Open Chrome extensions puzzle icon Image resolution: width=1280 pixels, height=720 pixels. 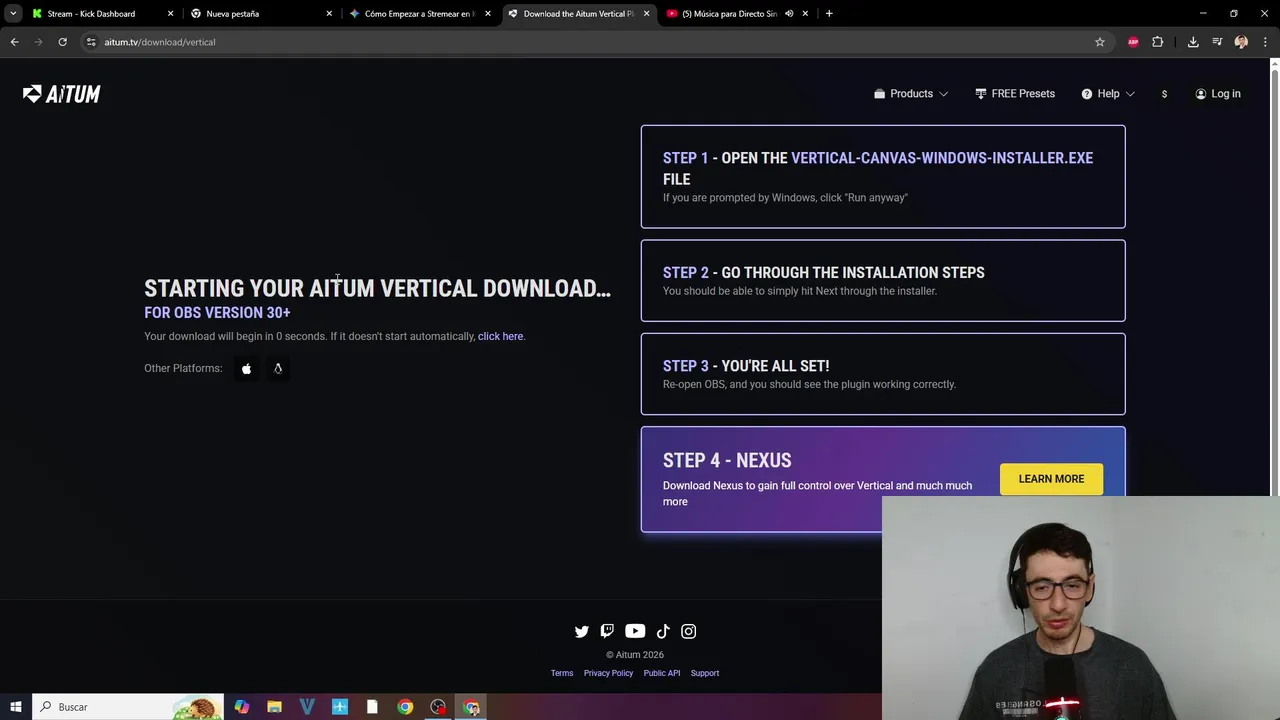tap(1158, 42)
